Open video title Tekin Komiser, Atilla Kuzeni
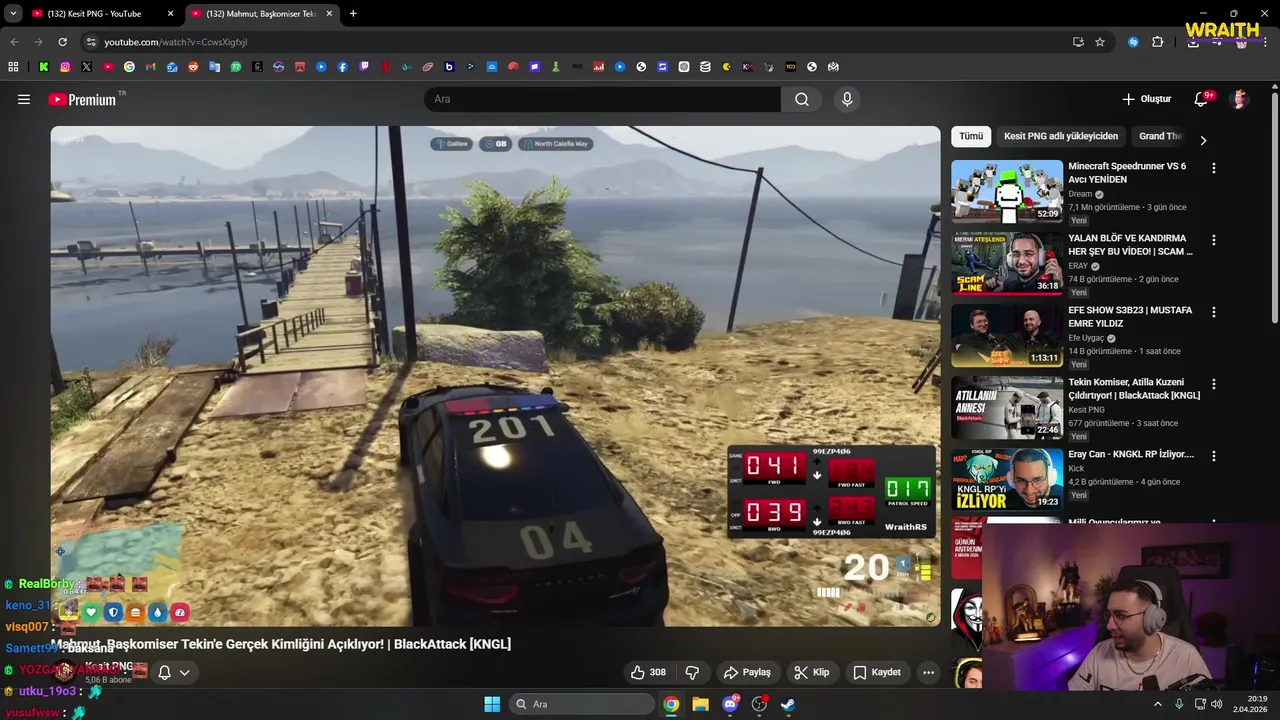The height and width of the screenshot is (720, 1280). pos(1134,388)
